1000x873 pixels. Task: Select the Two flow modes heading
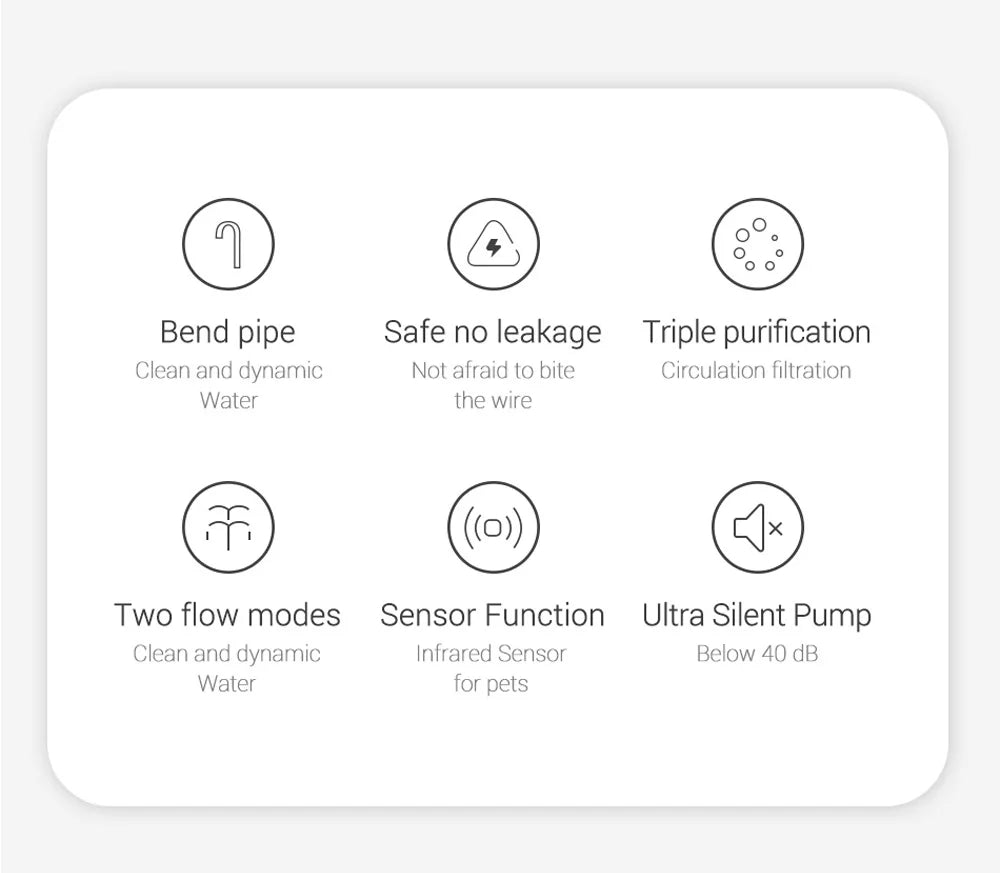pyautogui.click(x=227, y=615)
